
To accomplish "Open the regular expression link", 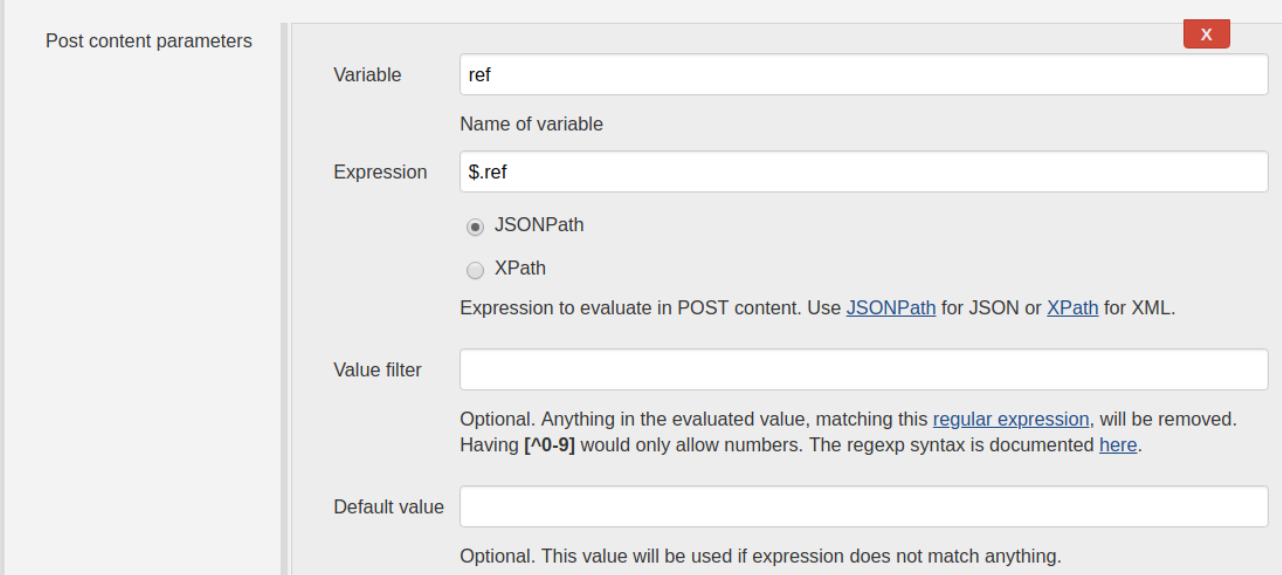I will pyautogui.click(x=1011, y=419).
